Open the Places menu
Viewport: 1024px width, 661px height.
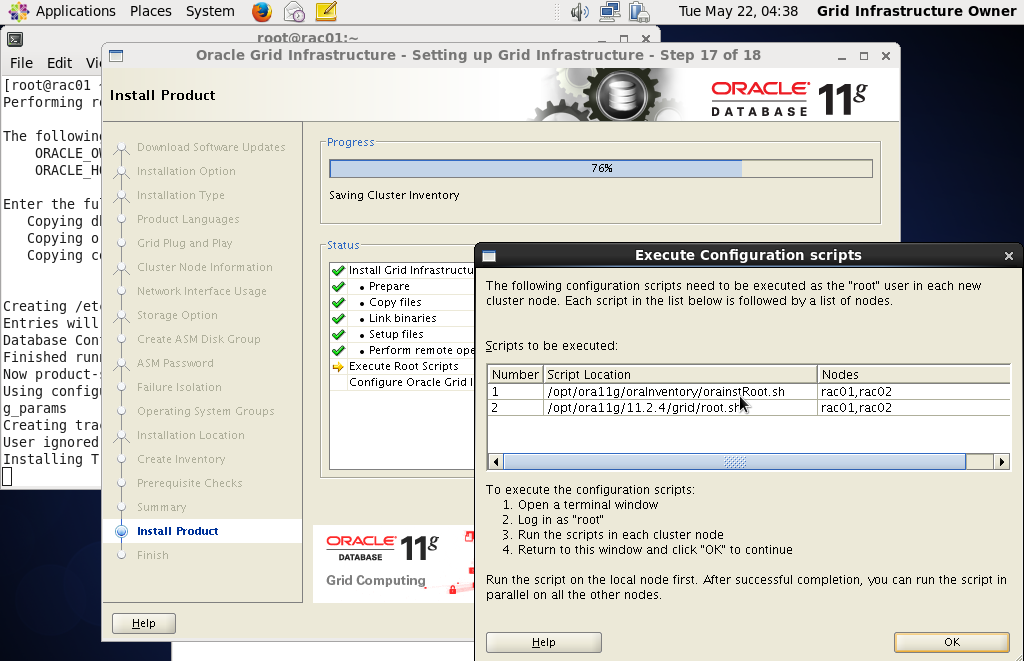[x=150, y=12]
